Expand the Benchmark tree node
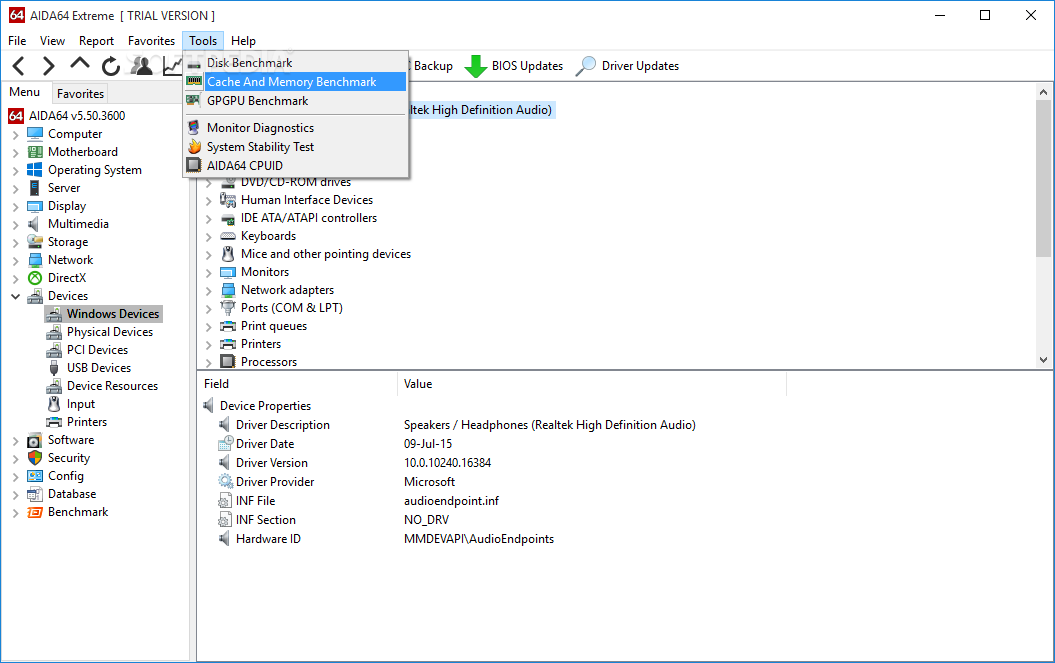The width and height of the screenshot is (1055, 663). point(15,513)
